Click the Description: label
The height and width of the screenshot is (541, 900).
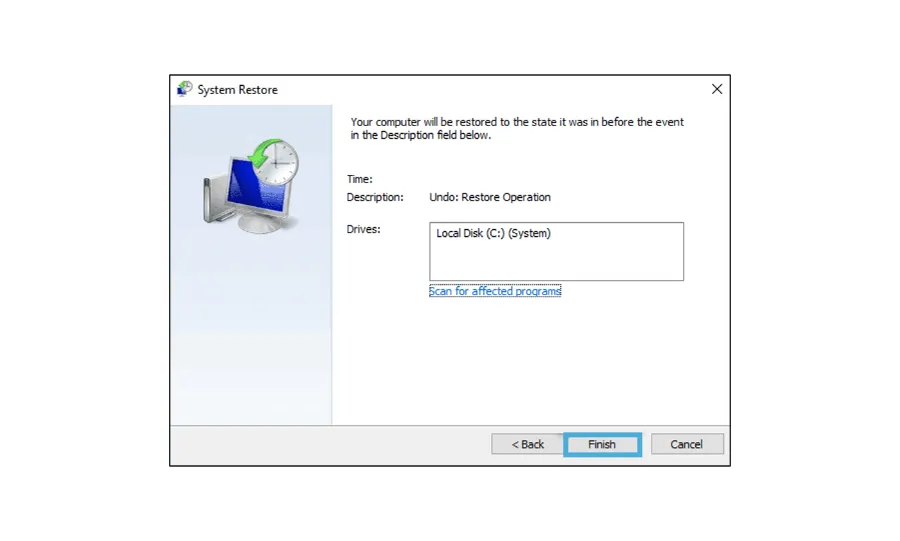375,197
